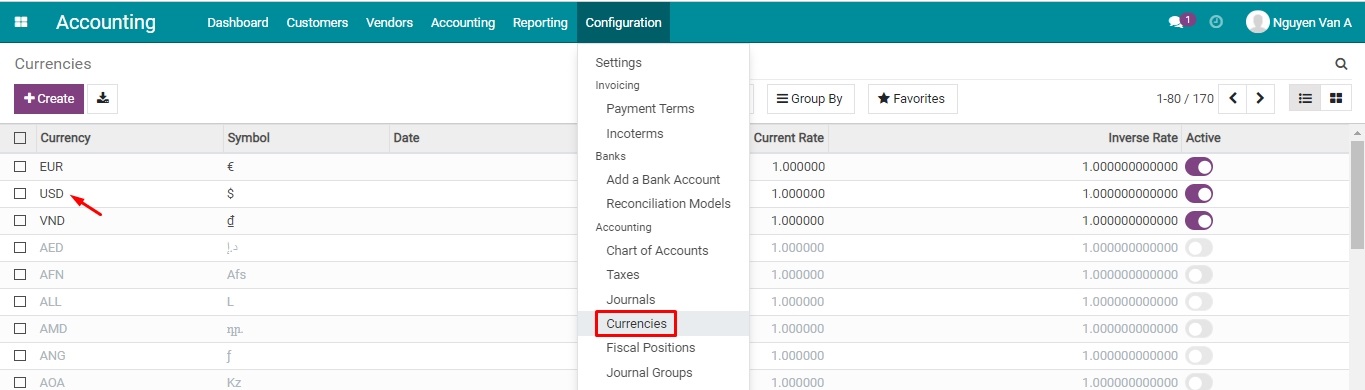Collapse the Configuration menu
The height and width of the screenshot is (390, 1365).
pos(623,22)
